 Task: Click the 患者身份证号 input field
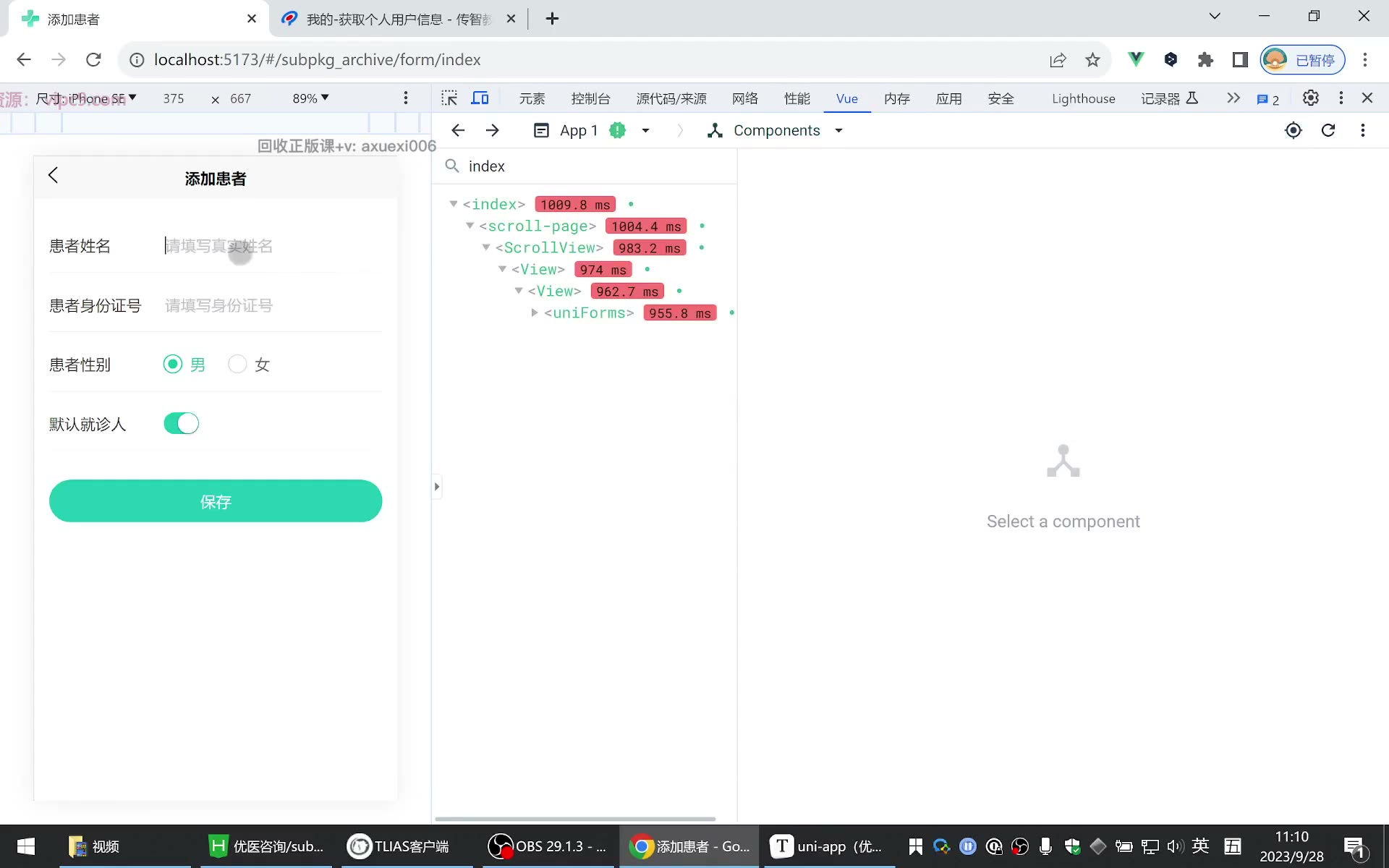point(273,305)
